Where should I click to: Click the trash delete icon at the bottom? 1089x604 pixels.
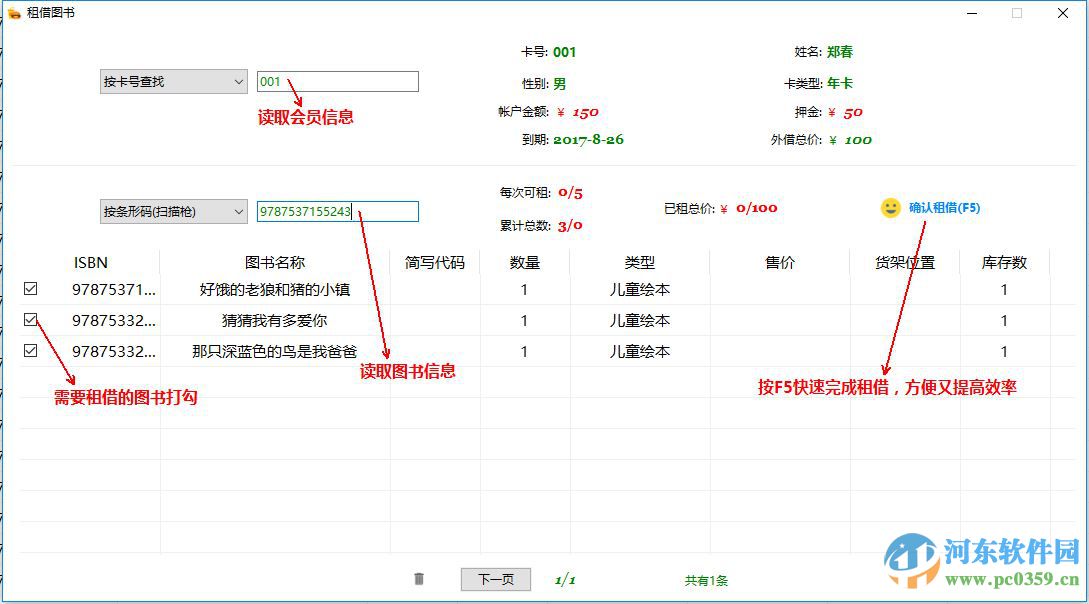point(419,579)
